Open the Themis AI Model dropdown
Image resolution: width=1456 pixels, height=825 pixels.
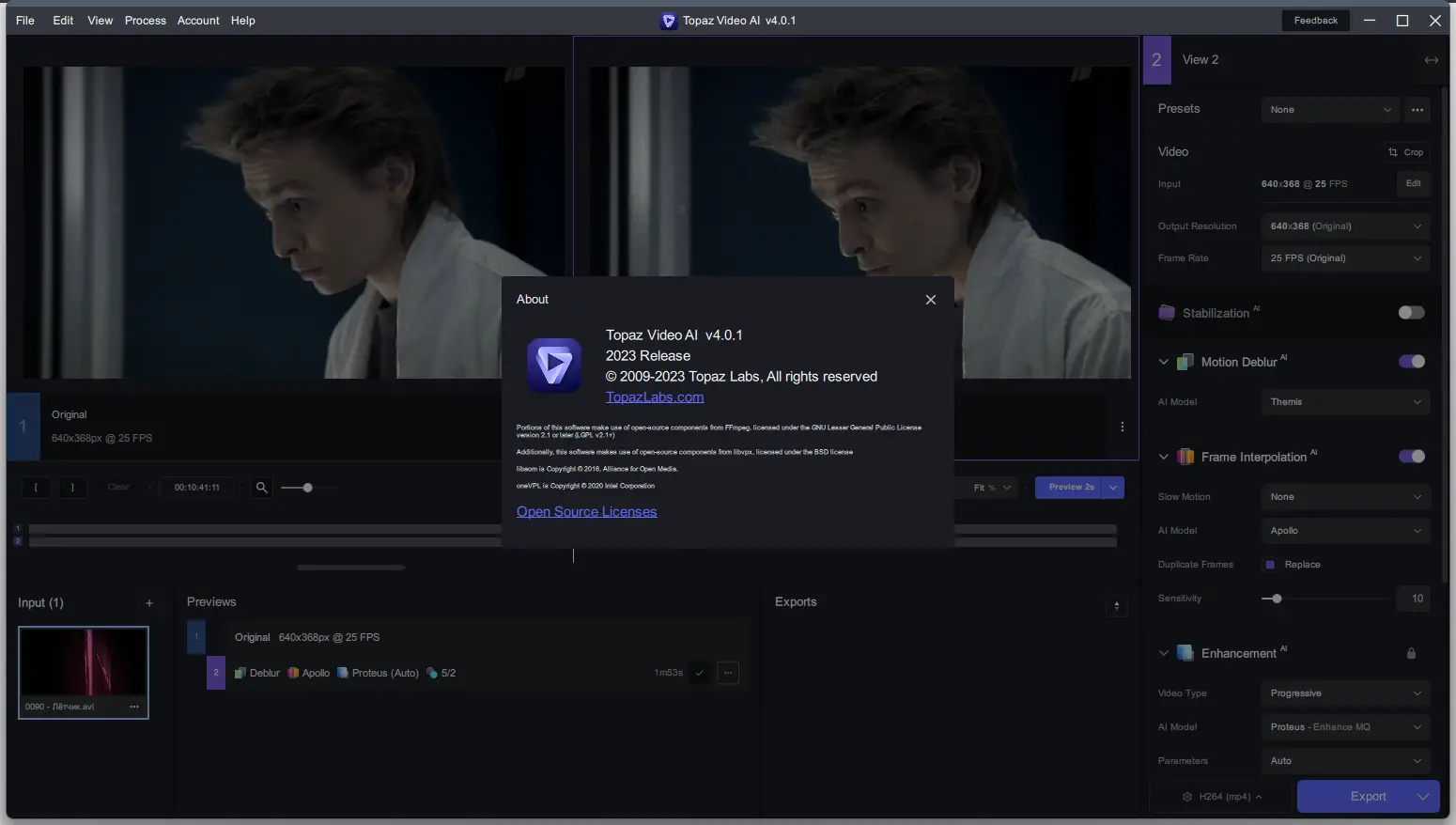(x=1345, y=402)
